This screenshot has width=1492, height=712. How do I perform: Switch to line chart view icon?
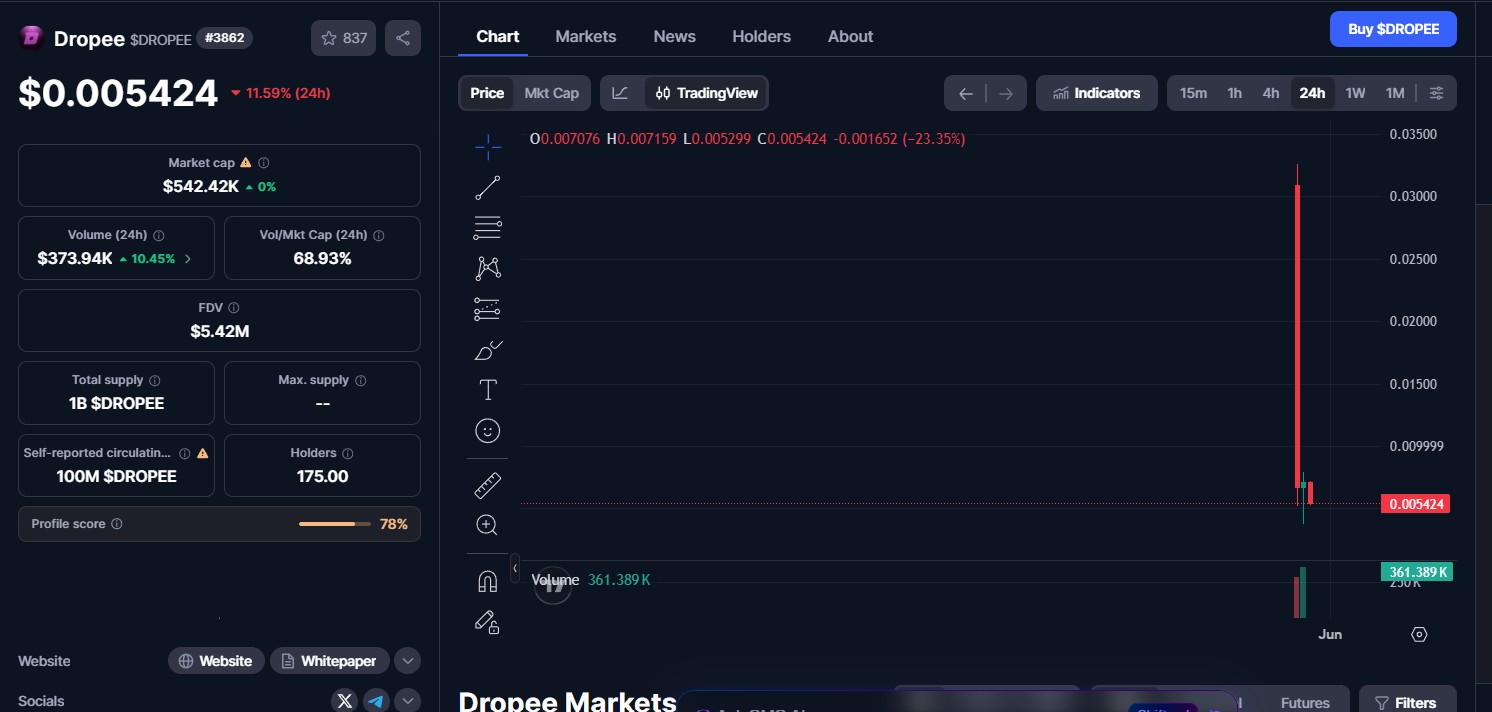621,93
